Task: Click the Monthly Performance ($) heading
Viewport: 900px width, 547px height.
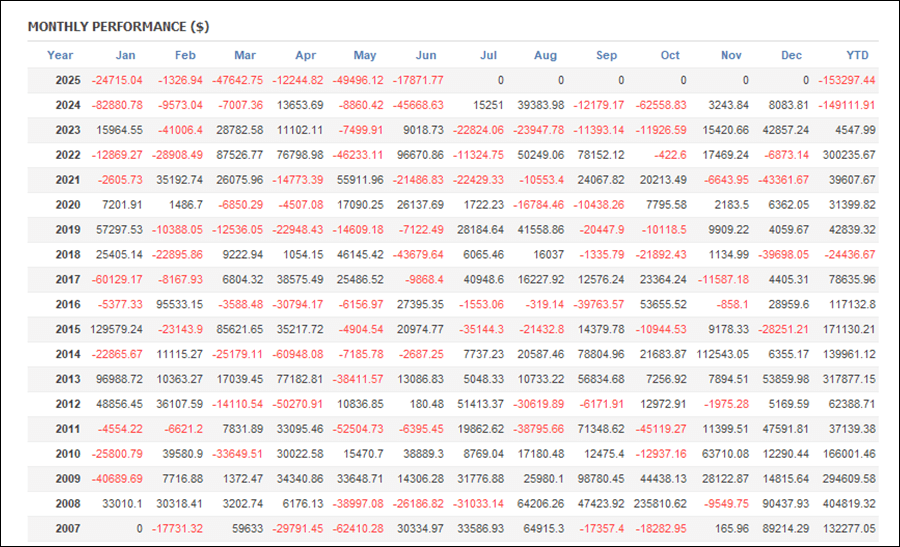Action: 118,26
